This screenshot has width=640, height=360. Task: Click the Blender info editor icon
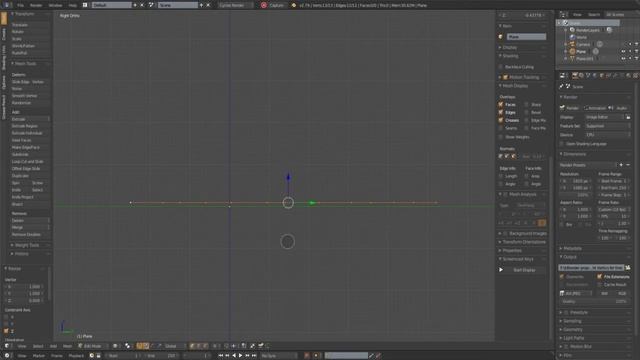click(x=7, y=5)
